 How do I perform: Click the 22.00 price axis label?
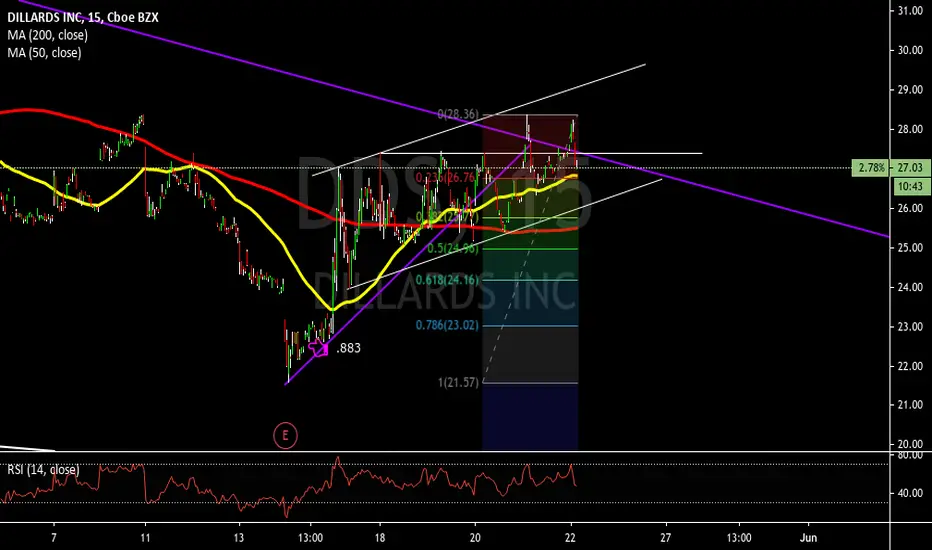coord(910,366)
